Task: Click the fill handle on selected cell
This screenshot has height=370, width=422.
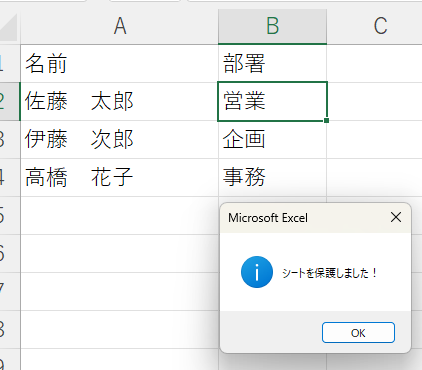Action: [327, 120]
